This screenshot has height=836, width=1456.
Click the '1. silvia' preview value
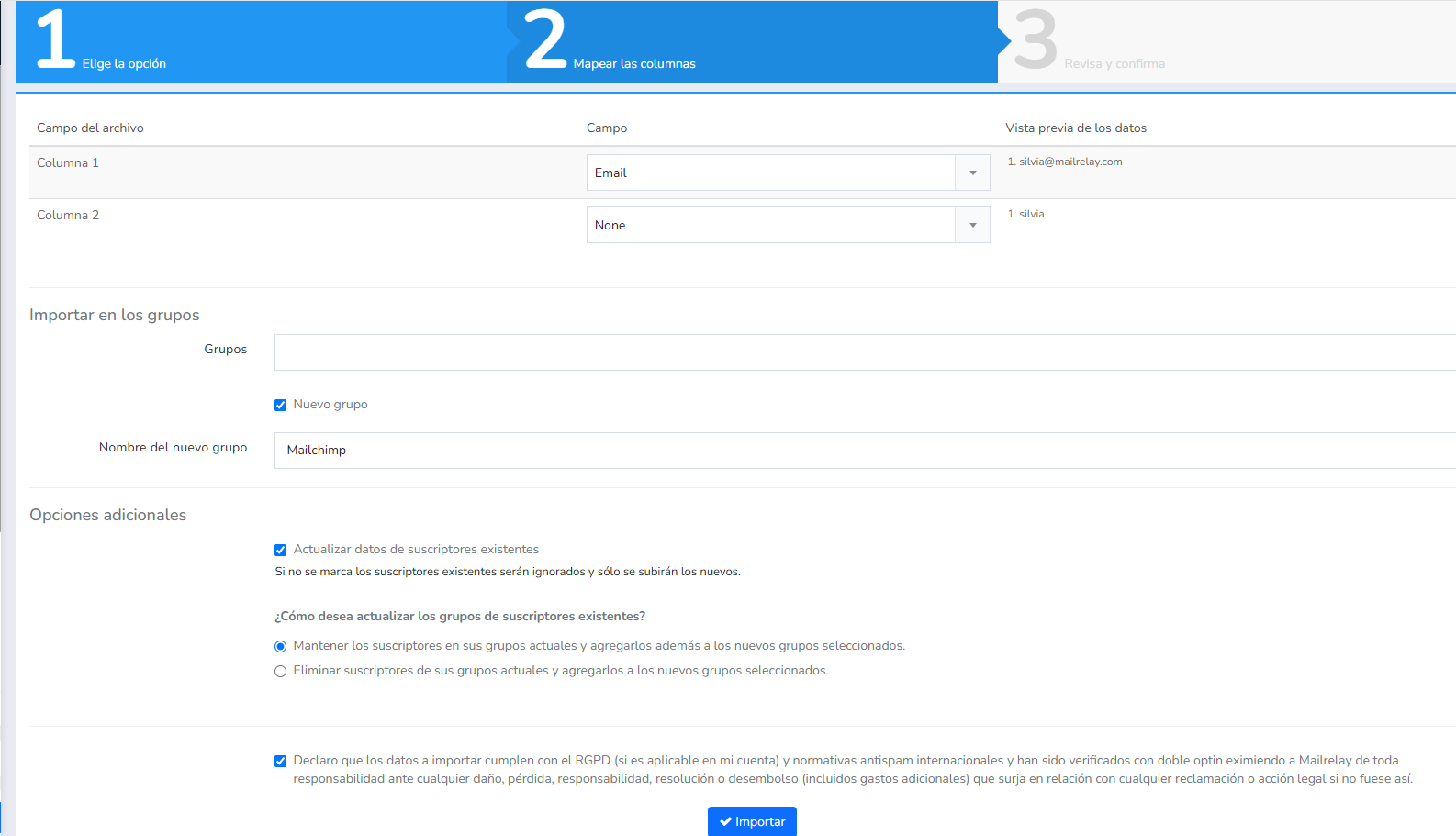point(1026,214)
